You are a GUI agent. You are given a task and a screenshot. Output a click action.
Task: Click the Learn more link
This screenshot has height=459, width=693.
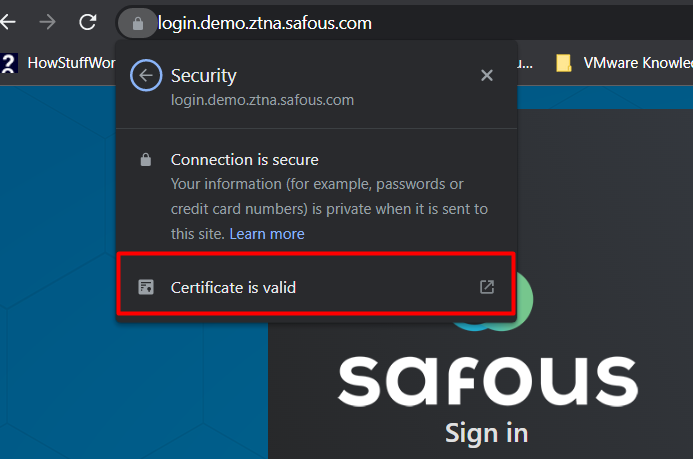[x=267, y=234]
